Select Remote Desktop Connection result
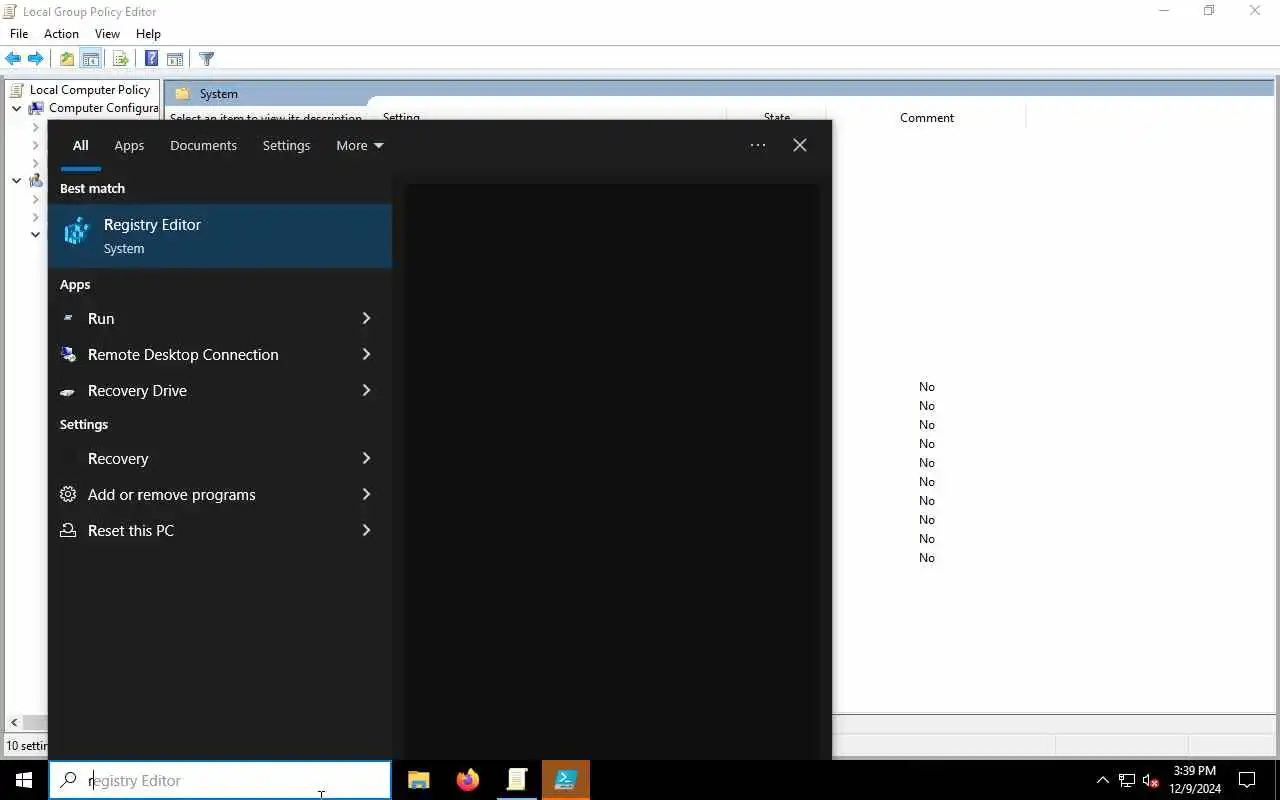Image resolution: width=1280 pixels, height=800 pixels. point(200,354)
